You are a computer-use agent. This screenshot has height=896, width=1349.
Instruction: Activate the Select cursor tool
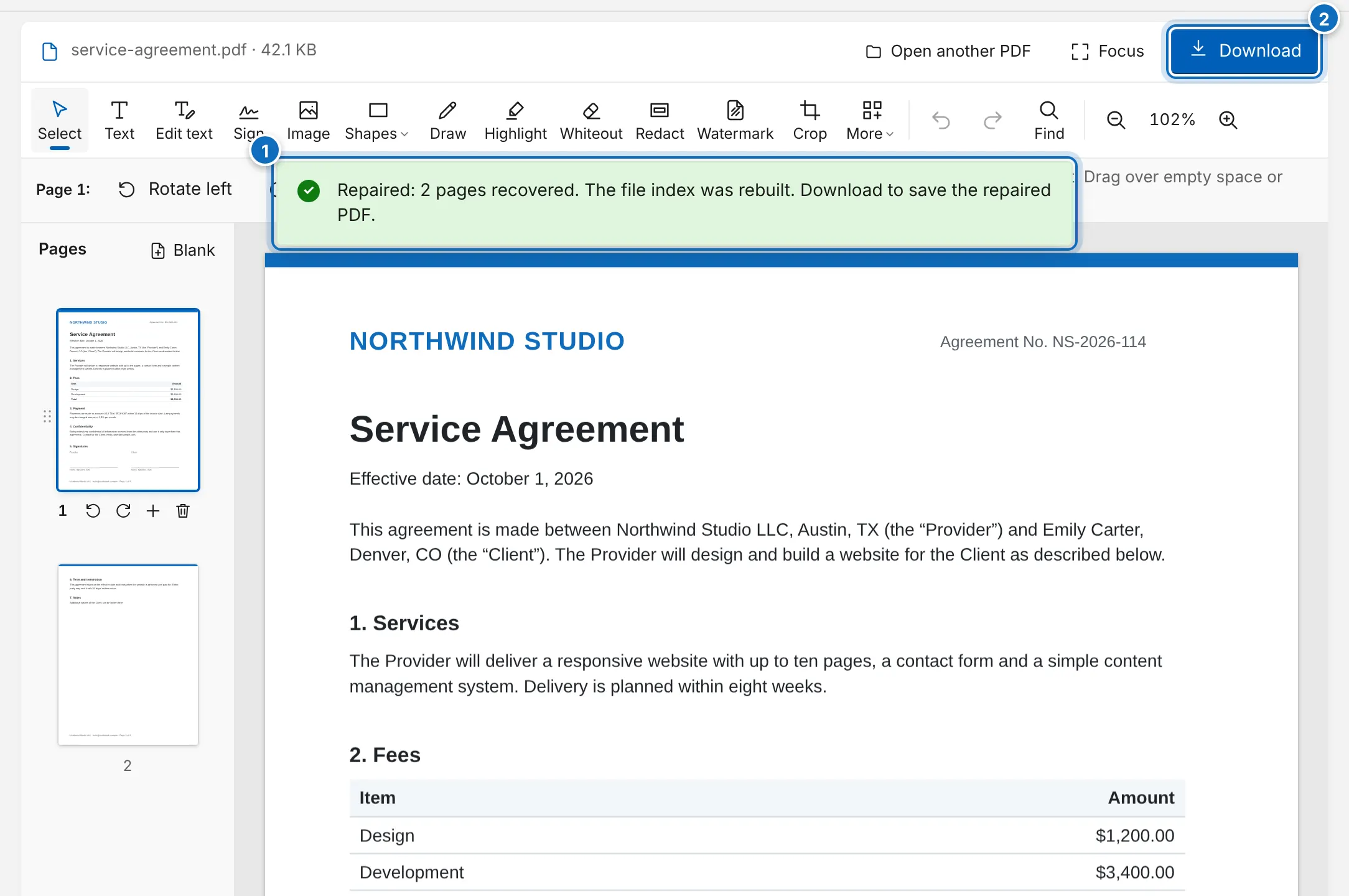(60, 120)
